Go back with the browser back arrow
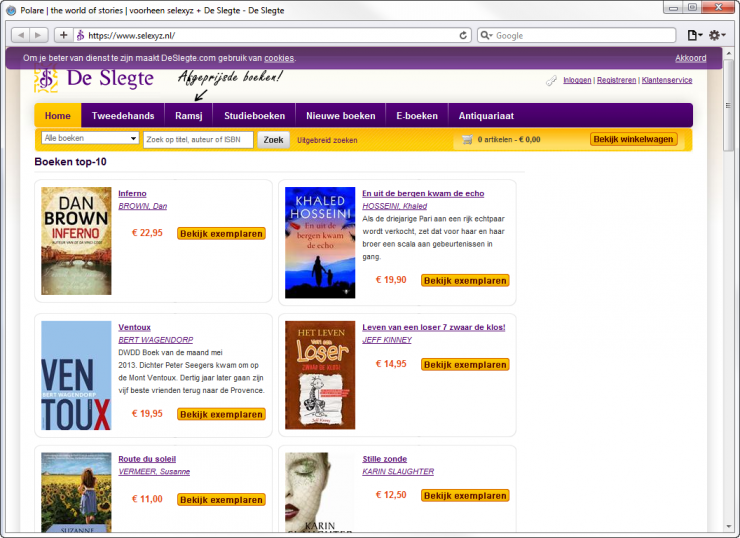Image resolution: width=740 pixels, height=538 pixels. (x=20, y=35)
